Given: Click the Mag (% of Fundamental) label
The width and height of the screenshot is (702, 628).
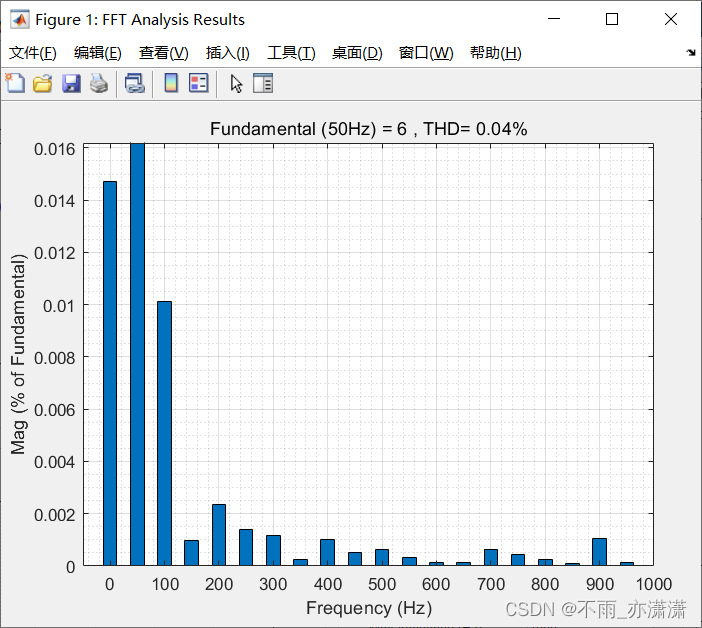Looking at the screenshot, I should pos(18,354).
